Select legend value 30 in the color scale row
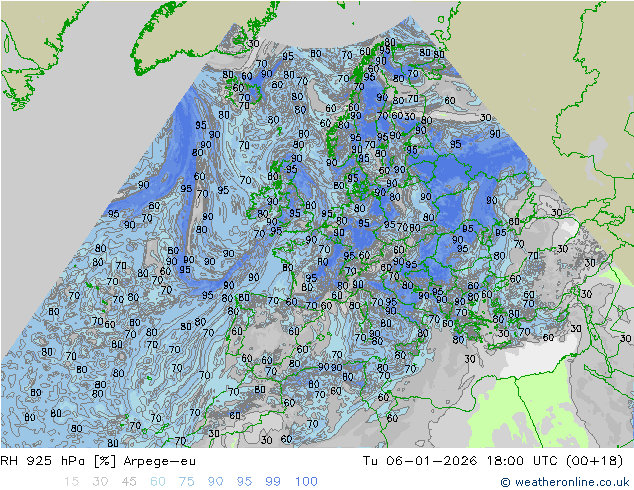 [x=100, y=482]
